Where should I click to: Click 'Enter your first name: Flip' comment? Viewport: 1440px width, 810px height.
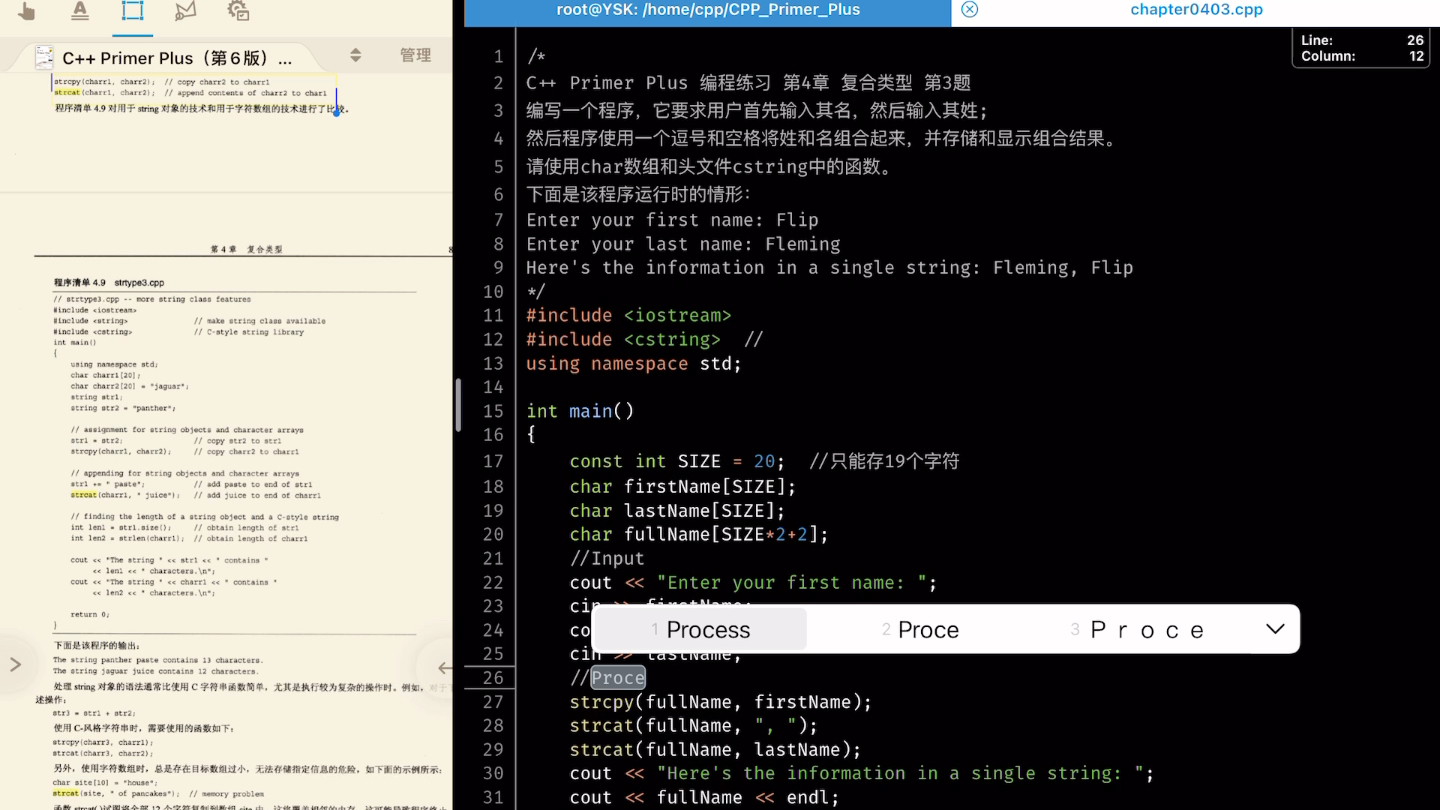[672, 220]
